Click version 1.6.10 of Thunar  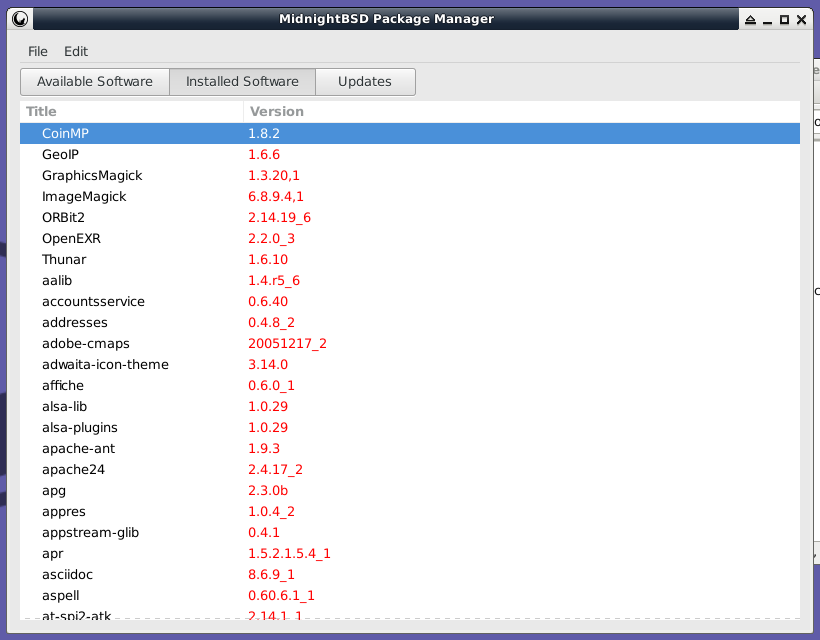pos(268,259)
